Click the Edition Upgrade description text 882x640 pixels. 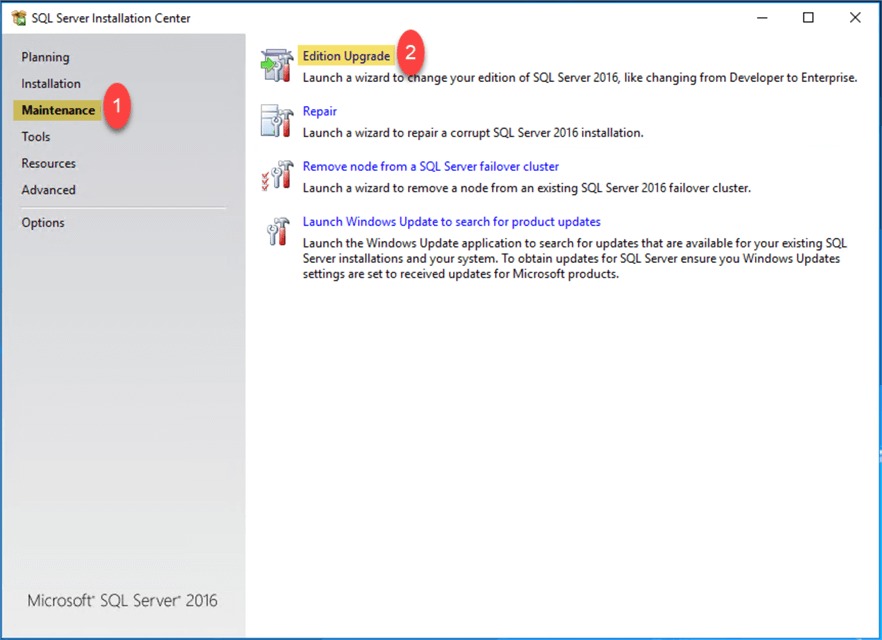pos(580,78)
